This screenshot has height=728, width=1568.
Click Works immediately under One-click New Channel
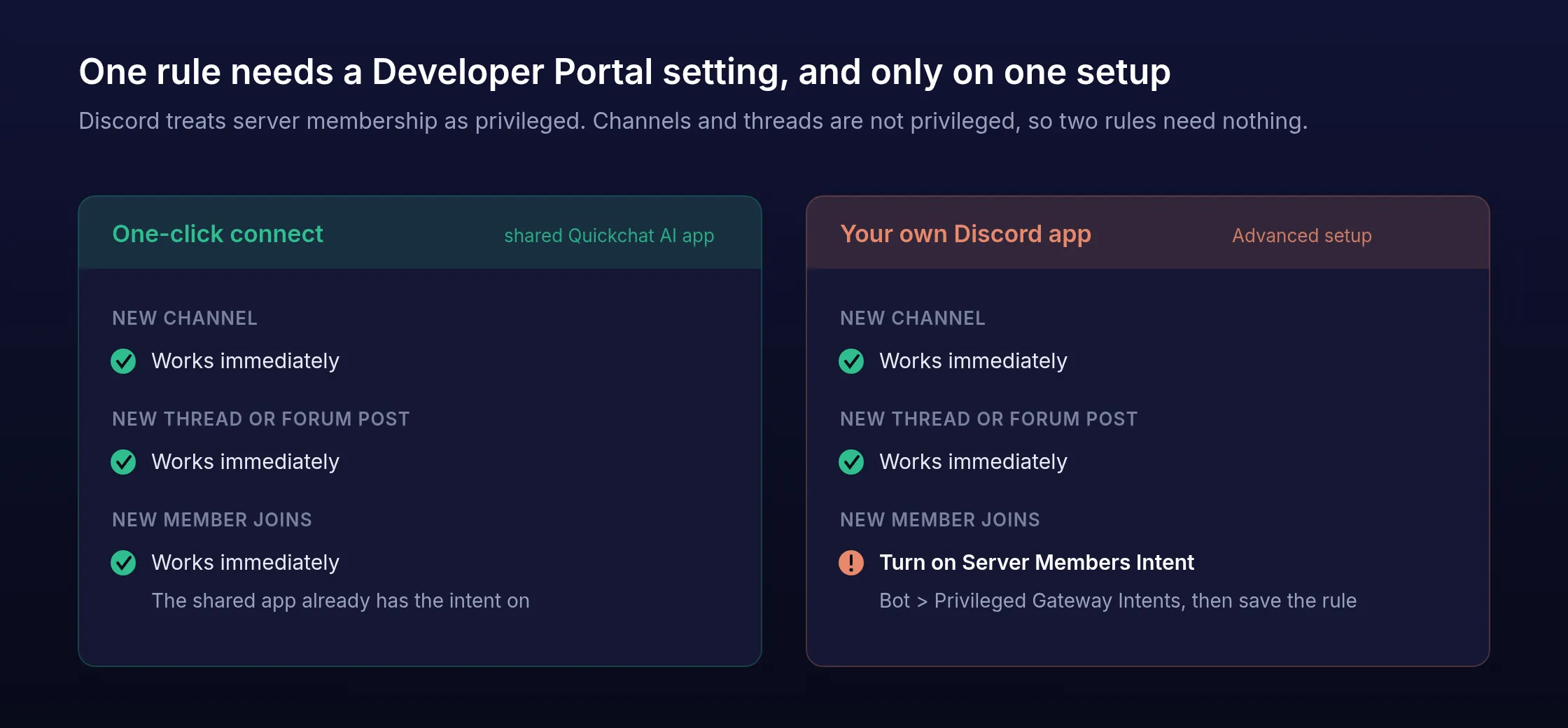coord(245,361)
